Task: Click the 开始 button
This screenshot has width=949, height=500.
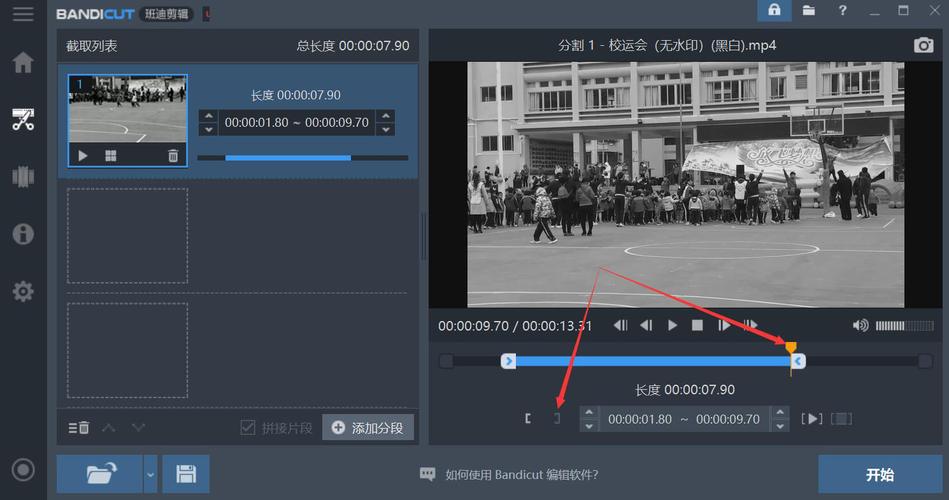Action: tap(880, 475)
